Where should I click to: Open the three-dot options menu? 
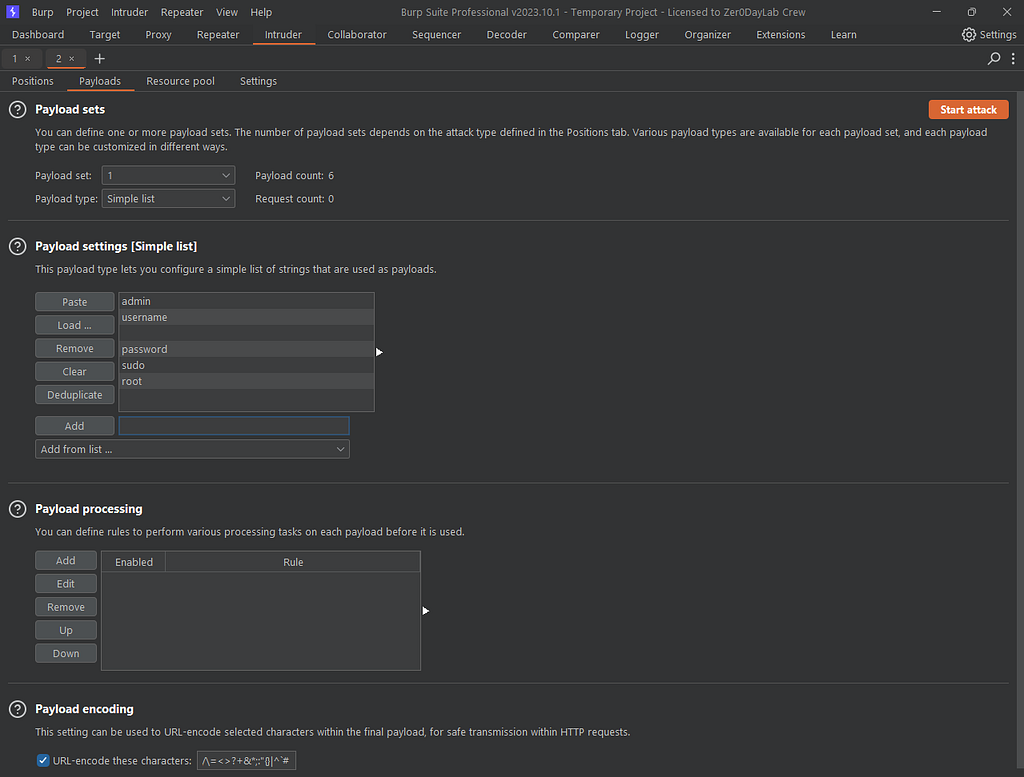(1013, 59)
